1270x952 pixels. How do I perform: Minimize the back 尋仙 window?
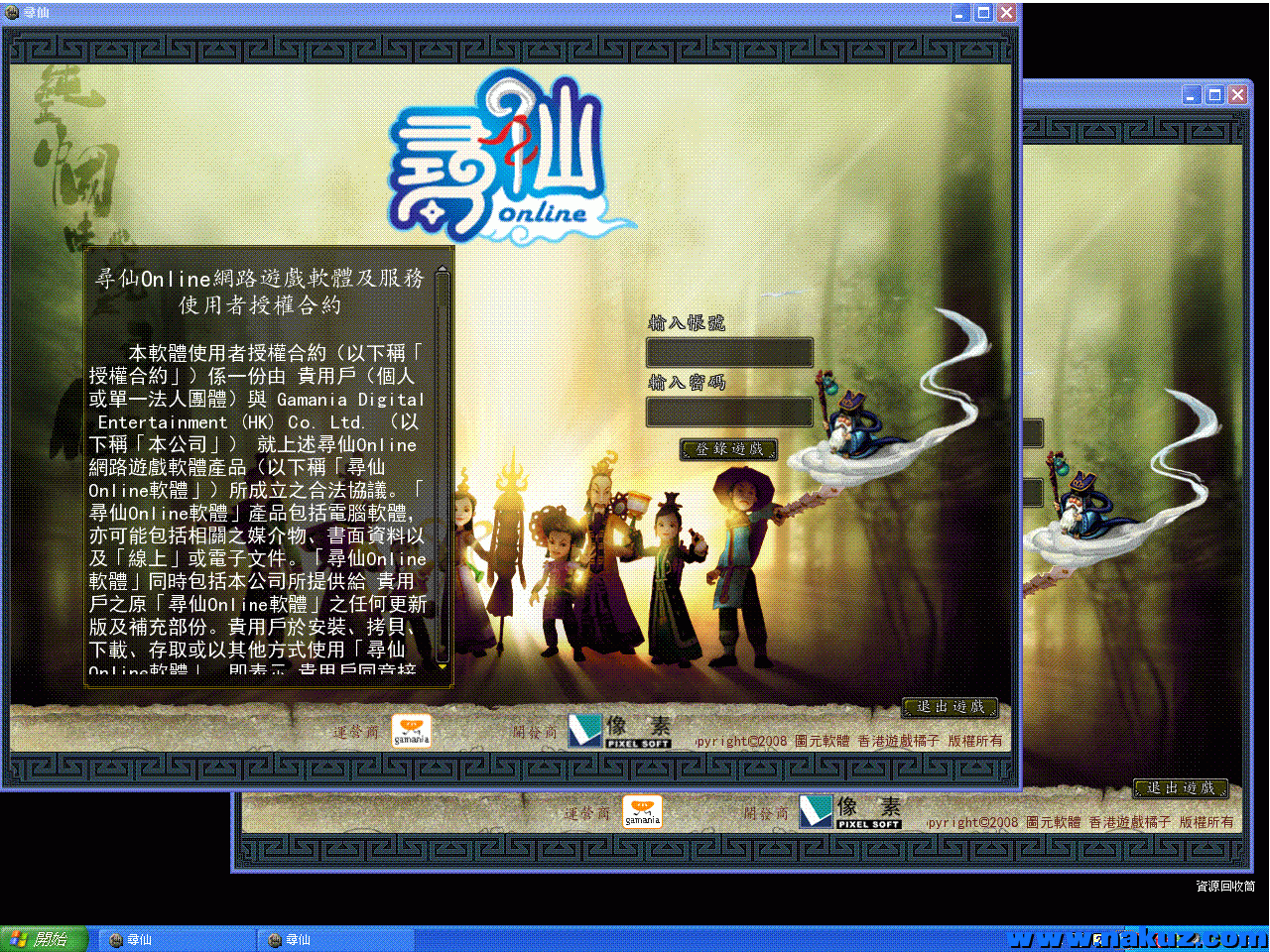click(x=1192, y=95)
